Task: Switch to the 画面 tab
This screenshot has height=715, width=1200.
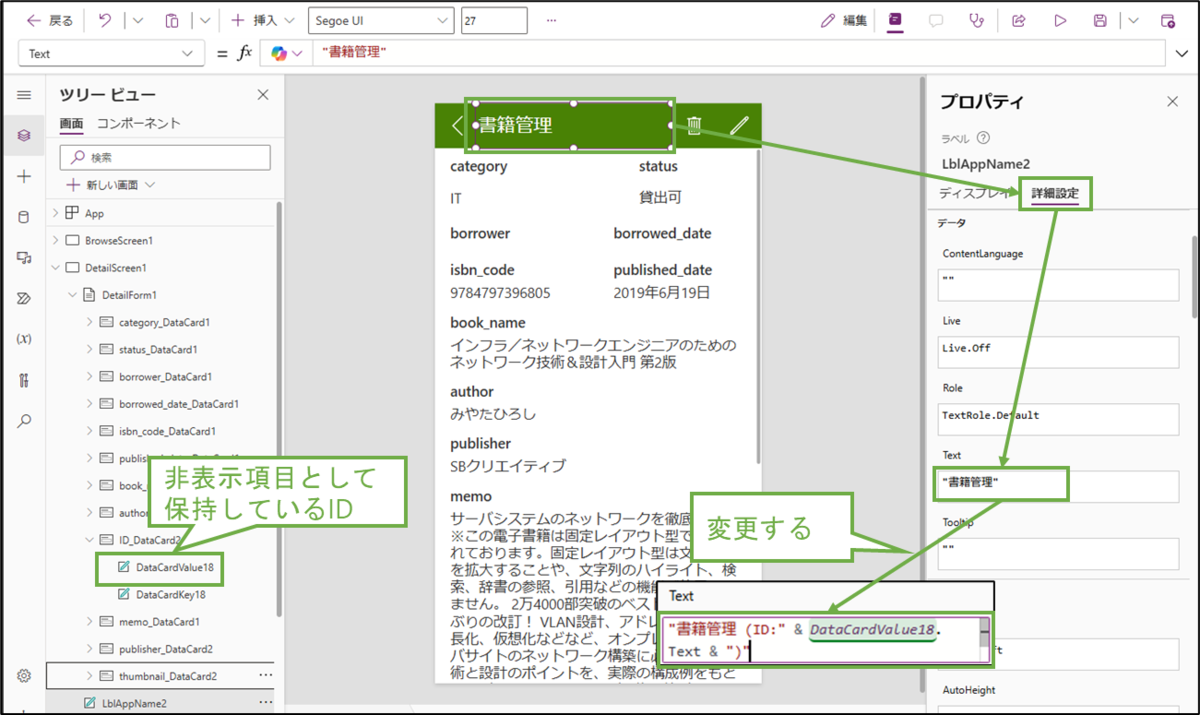Action: coord(71,124)
